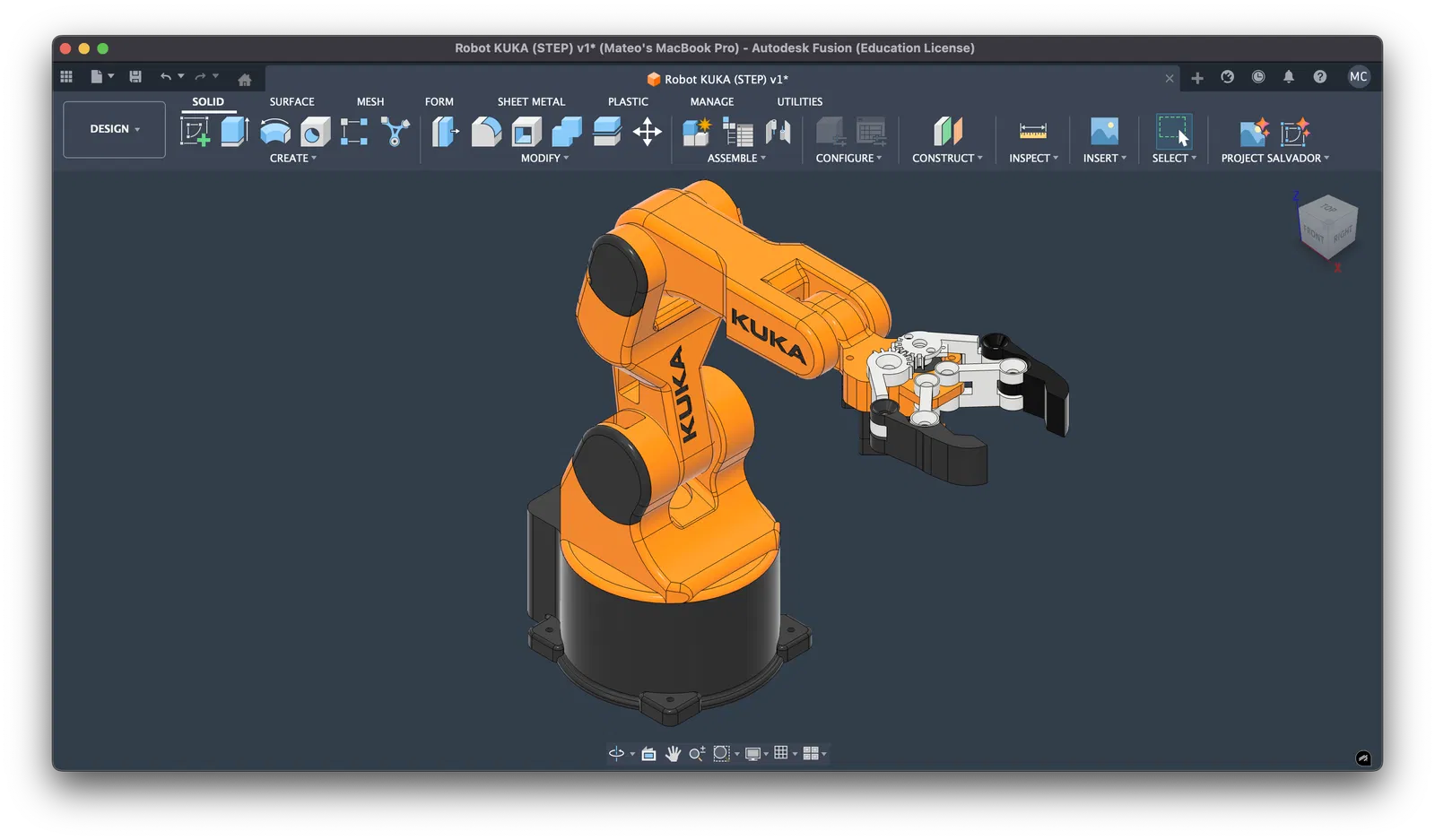This screenshot has height=840, width=1435.
Task: Add a new design tab with plus
Action: click(1196, 78)
